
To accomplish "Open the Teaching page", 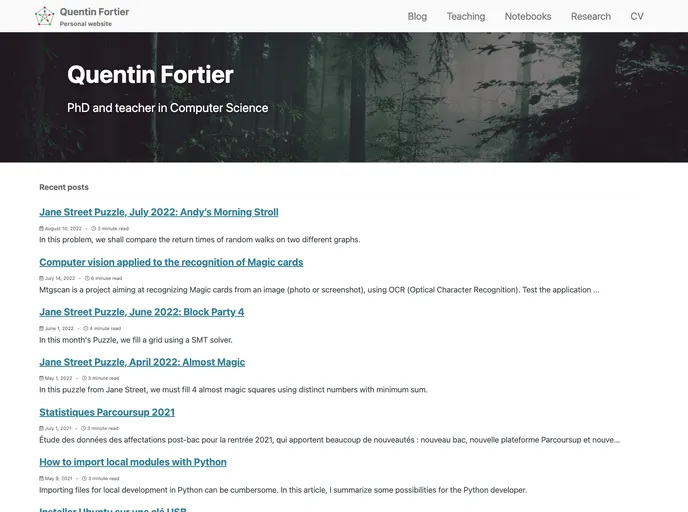I will (x=465, y=16).
